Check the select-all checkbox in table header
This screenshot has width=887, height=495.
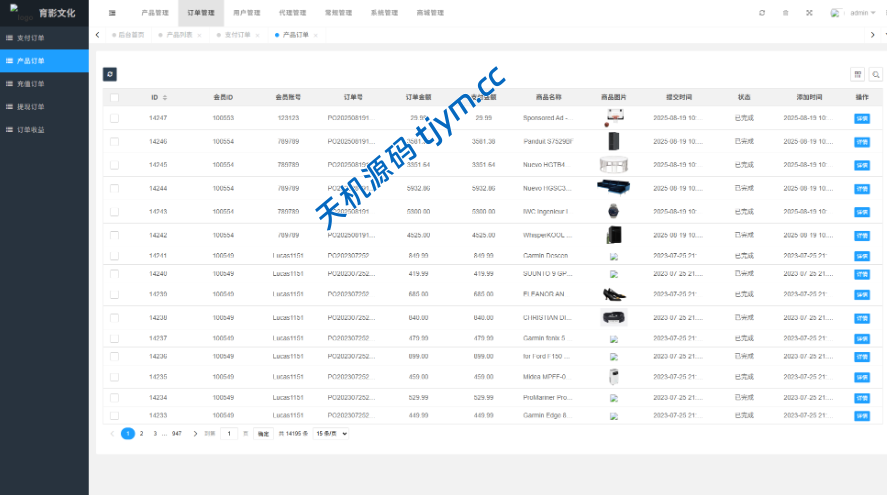(x=115, y=97)
